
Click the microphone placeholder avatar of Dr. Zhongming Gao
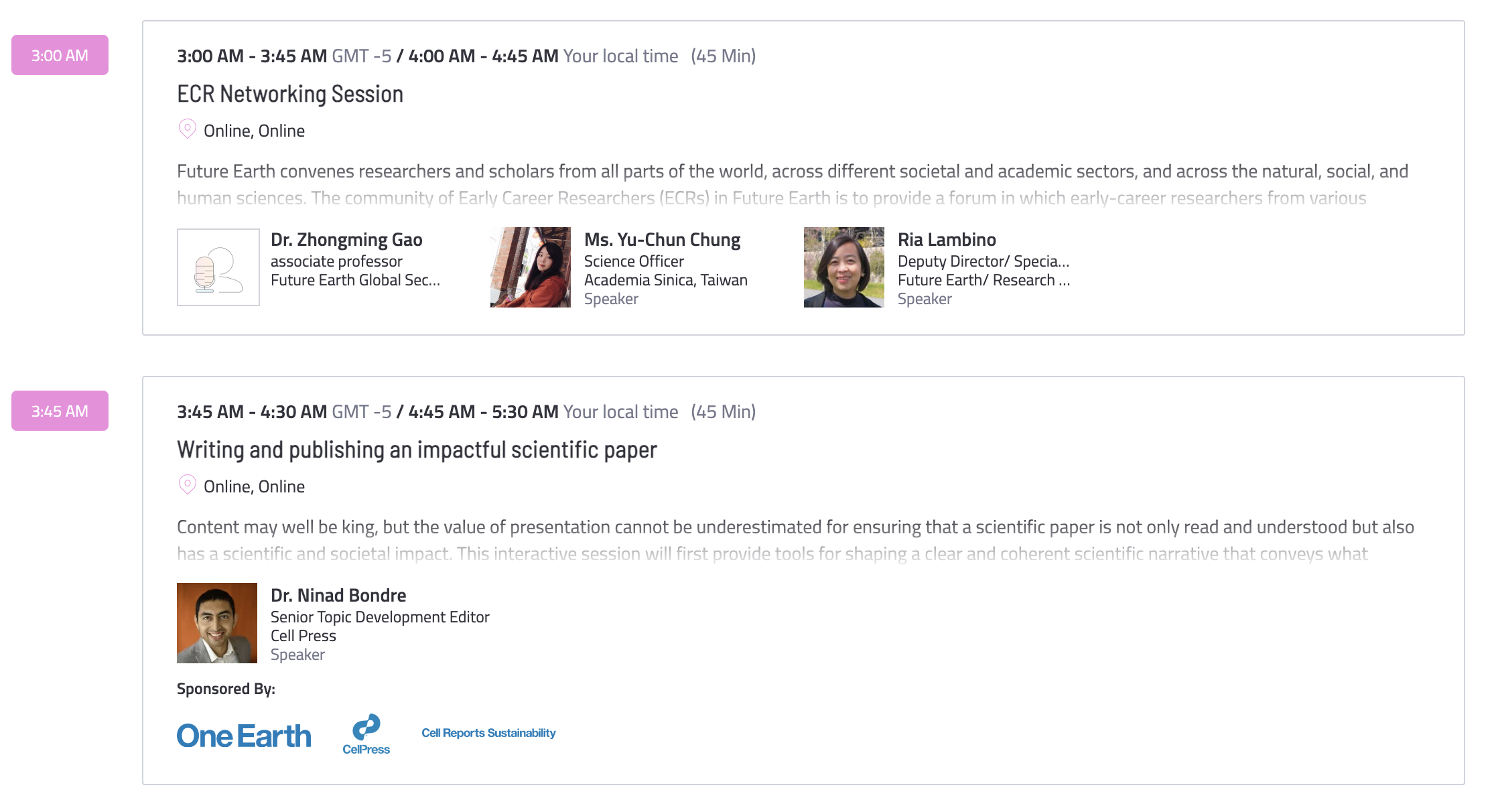click(x=218, y=267)
